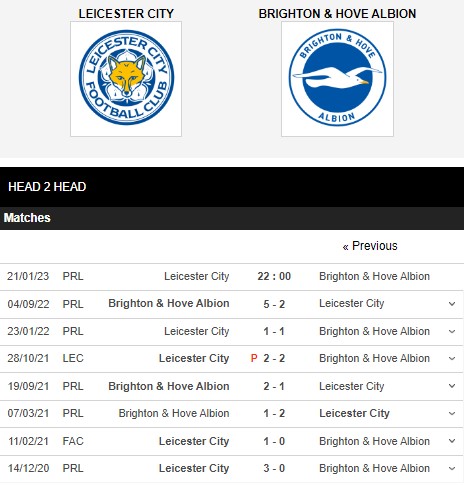The image size is (464, 485).
Task: Click the 22 : 00 kickoff time
Action: tap(274, 276)
